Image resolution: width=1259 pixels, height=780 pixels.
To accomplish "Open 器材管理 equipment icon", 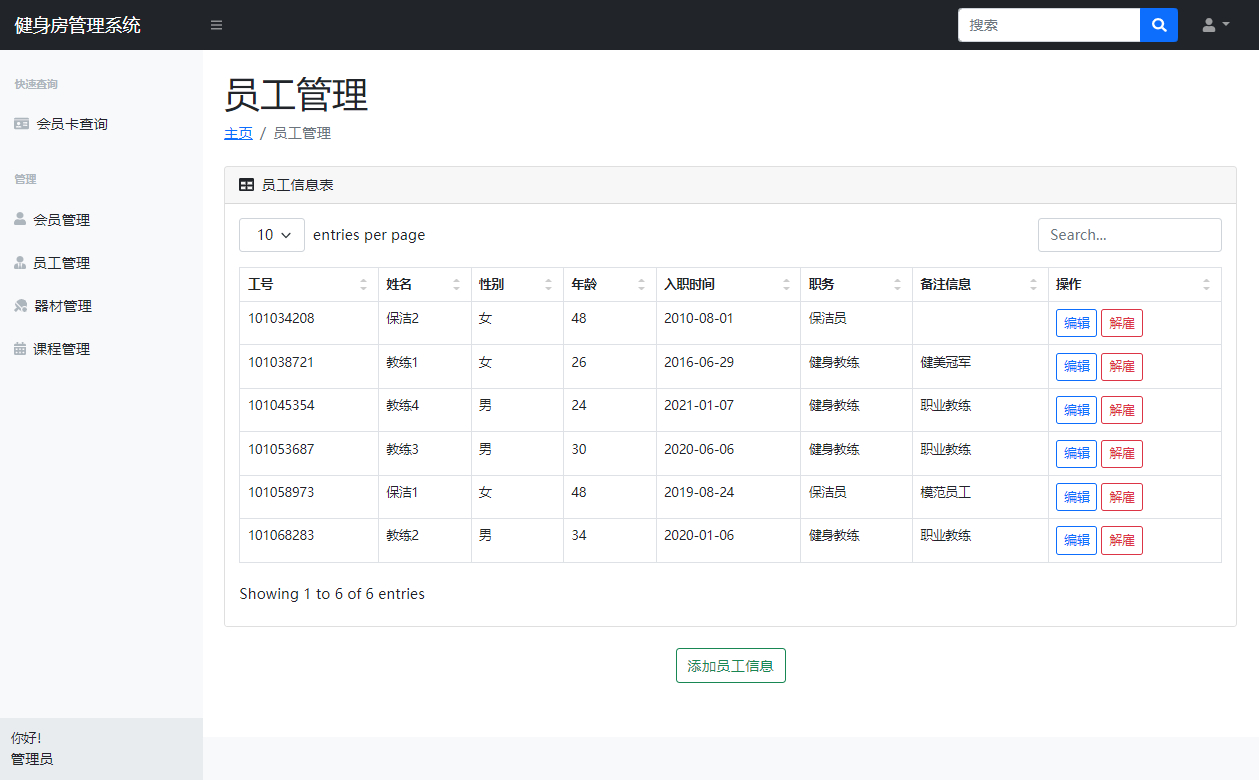I will (x=21, y=305).
